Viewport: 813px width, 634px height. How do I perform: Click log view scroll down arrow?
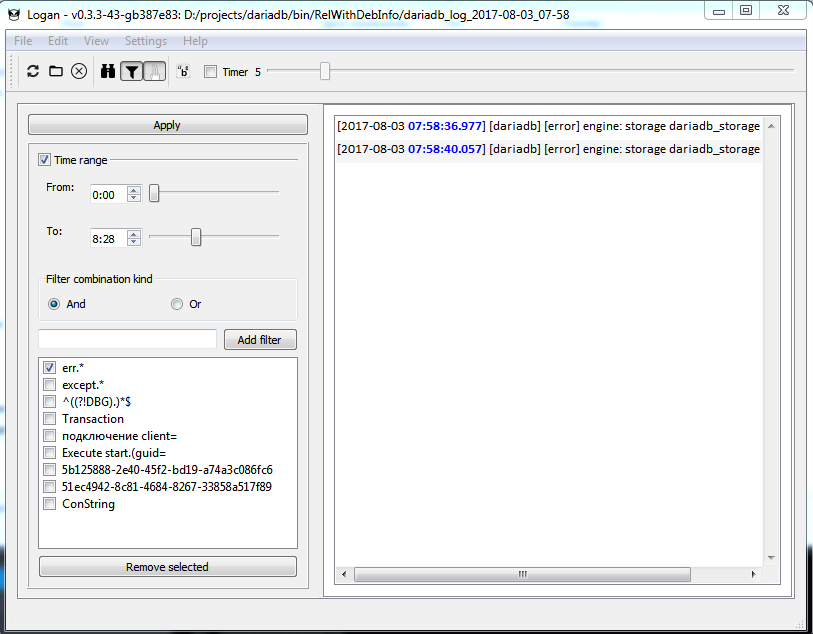[771, 558]
